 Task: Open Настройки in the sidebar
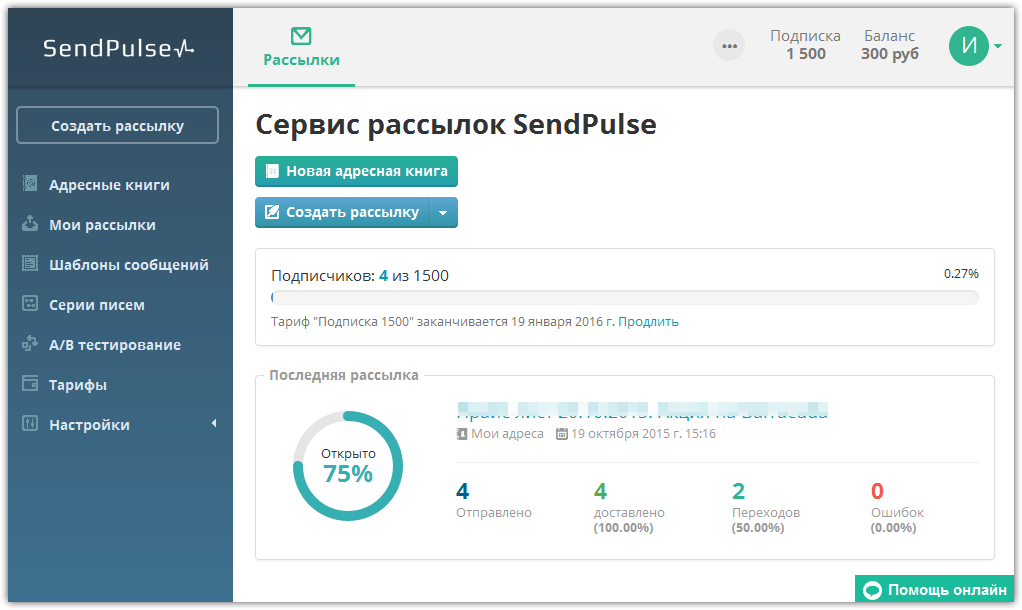pos(89,425)
